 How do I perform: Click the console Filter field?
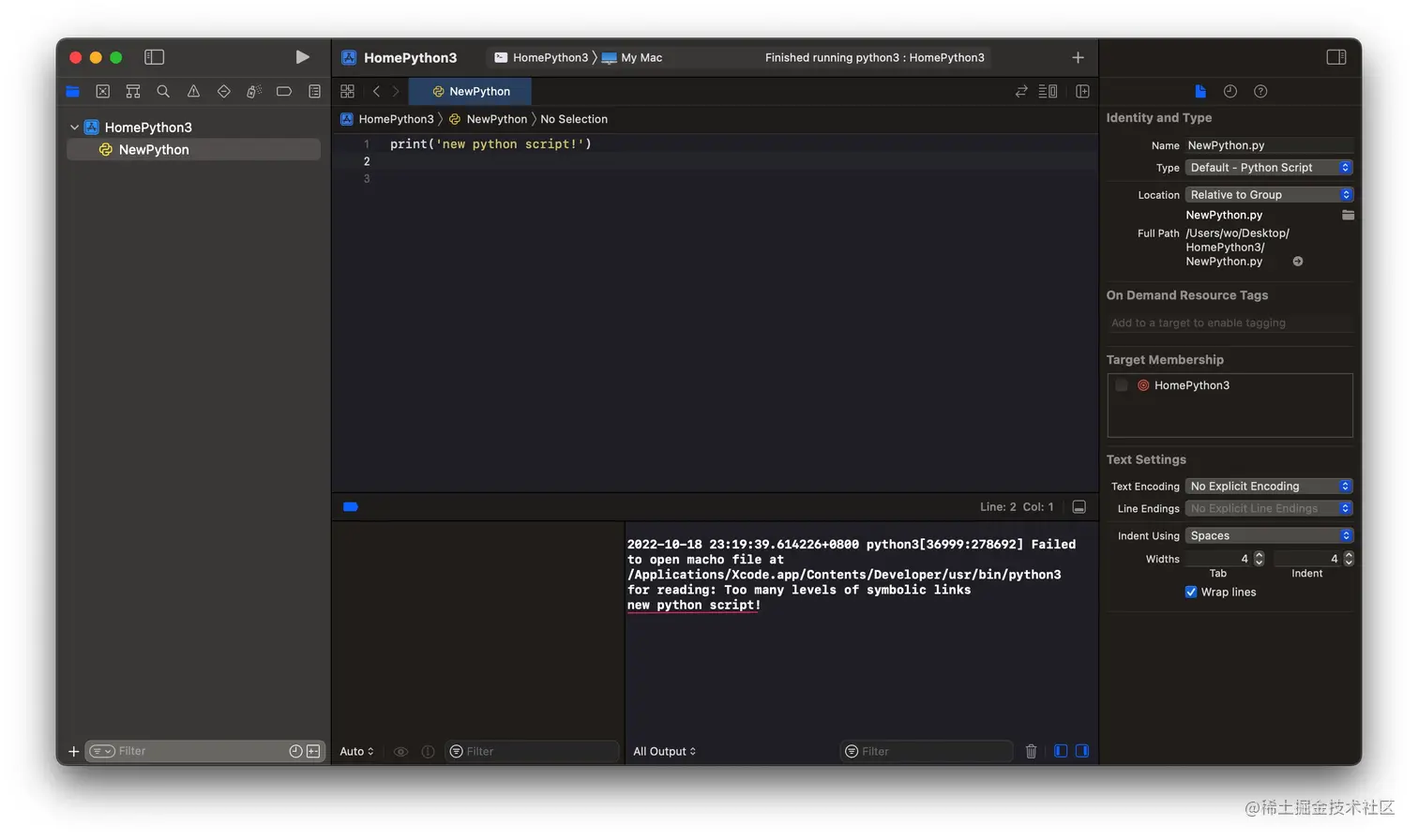point(927,751)
